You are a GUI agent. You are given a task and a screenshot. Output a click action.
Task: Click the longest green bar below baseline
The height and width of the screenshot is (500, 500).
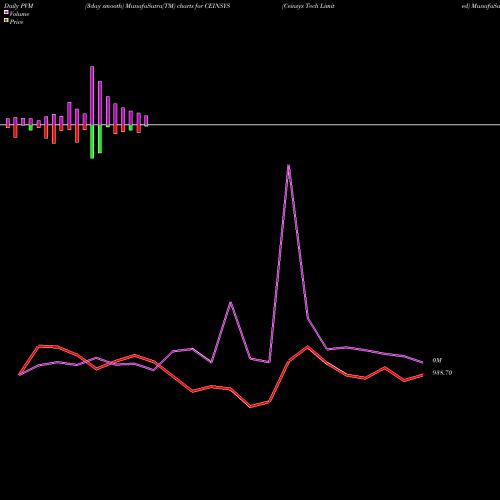click(92, 142)
